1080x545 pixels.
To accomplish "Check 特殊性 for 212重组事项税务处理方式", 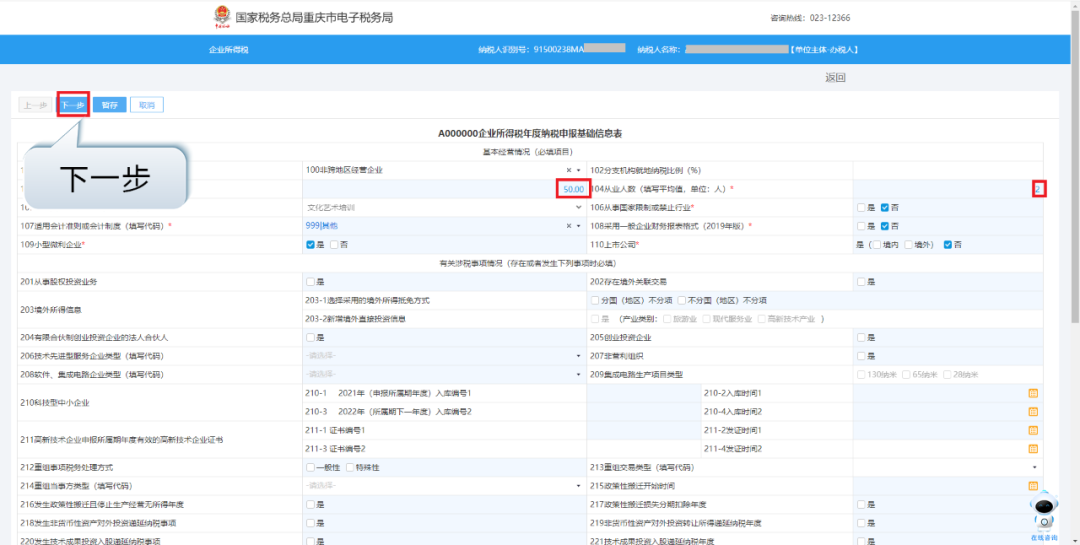I will 350,468.
